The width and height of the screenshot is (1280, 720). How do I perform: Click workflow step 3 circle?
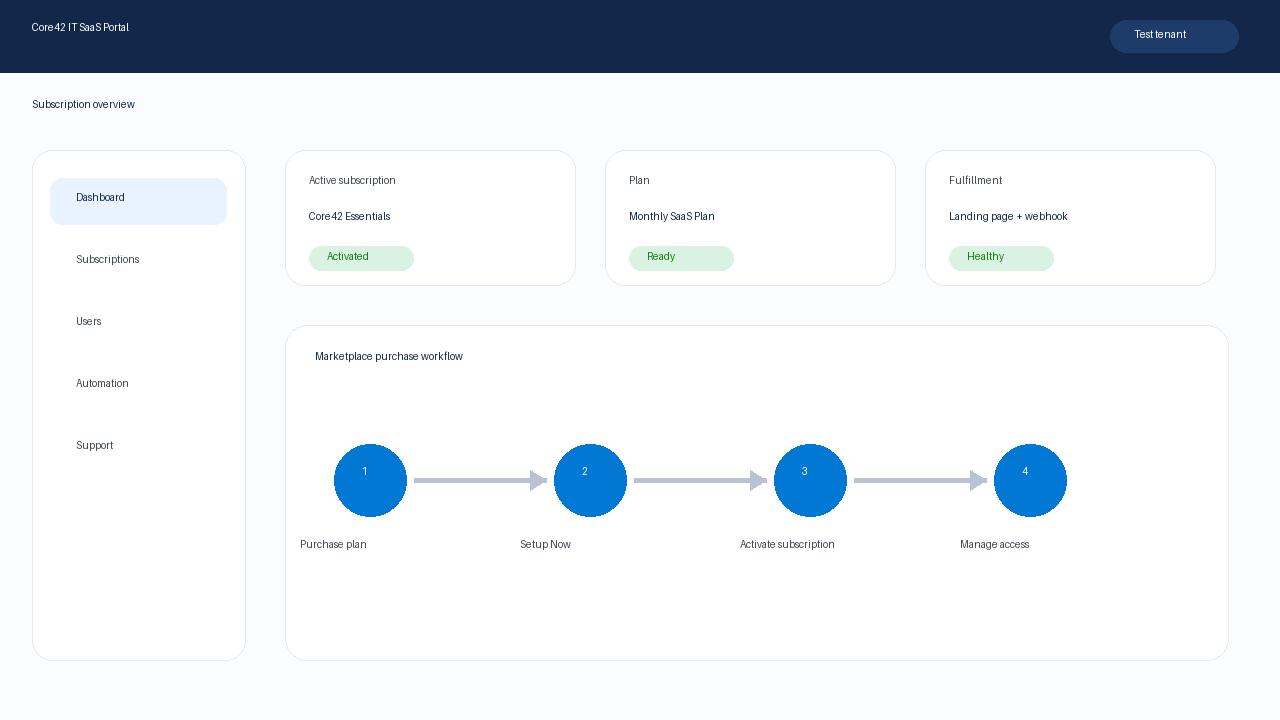[x=810, y=480]
